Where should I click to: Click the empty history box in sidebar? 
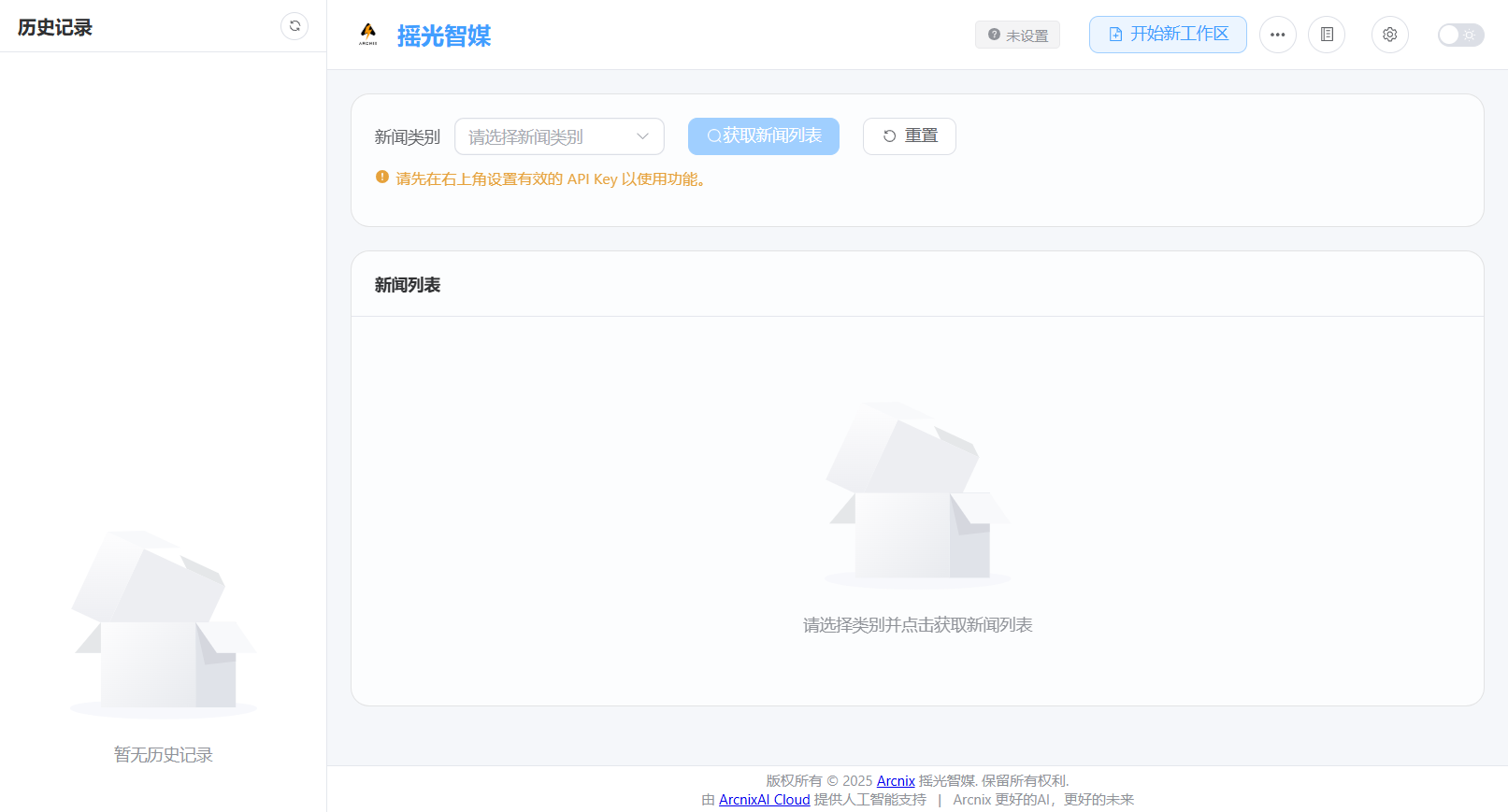(x=164, y=623)
